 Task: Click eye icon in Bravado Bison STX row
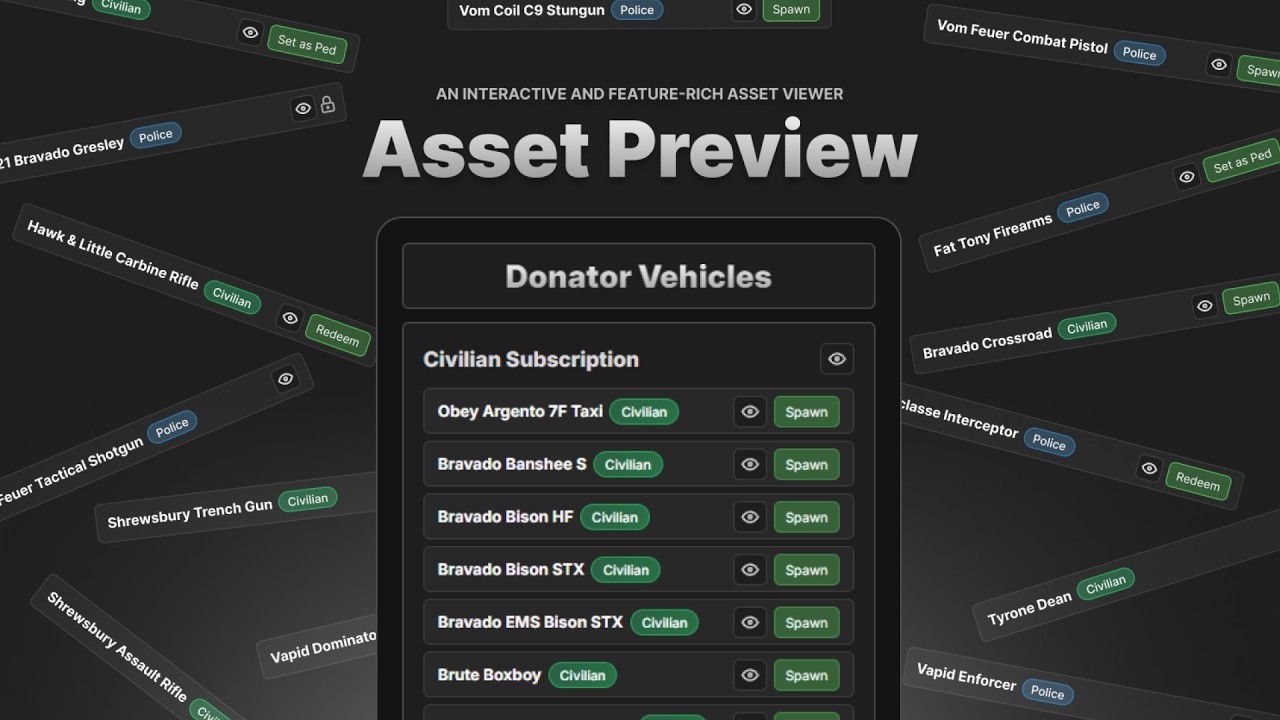pyautogui.click(x=750, y=570)
